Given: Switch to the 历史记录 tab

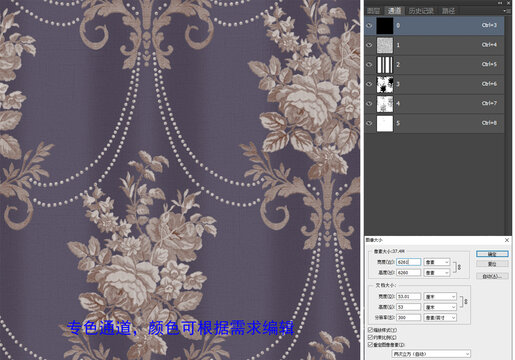Looking at the screenshot, I should click(421, 11).
